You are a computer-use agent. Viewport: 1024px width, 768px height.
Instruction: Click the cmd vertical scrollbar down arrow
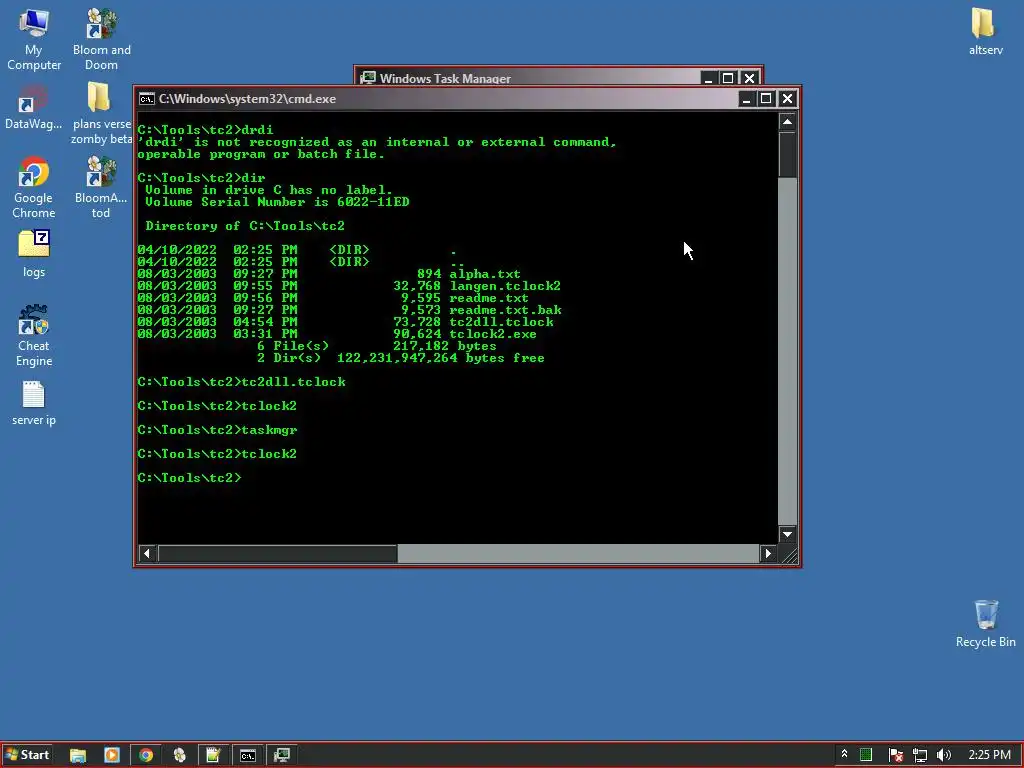[x=788, y=534]
